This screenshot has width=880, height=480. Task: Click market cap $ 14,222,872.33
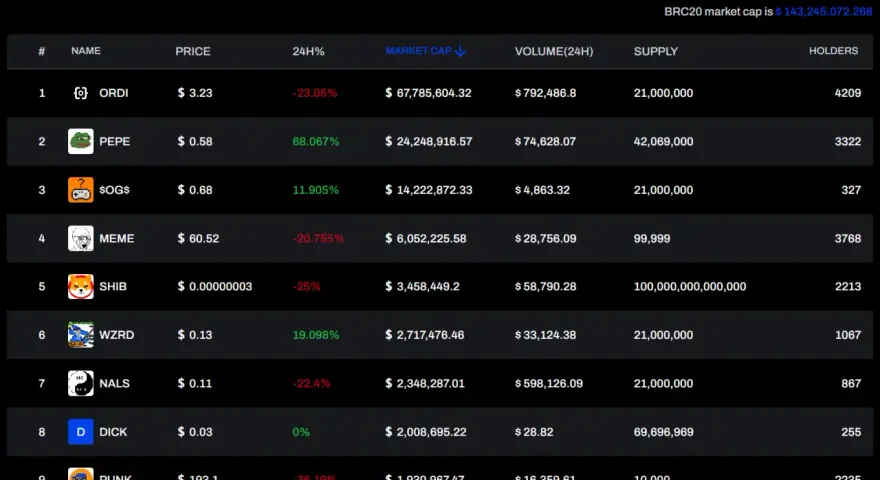(x=429, y=190)
